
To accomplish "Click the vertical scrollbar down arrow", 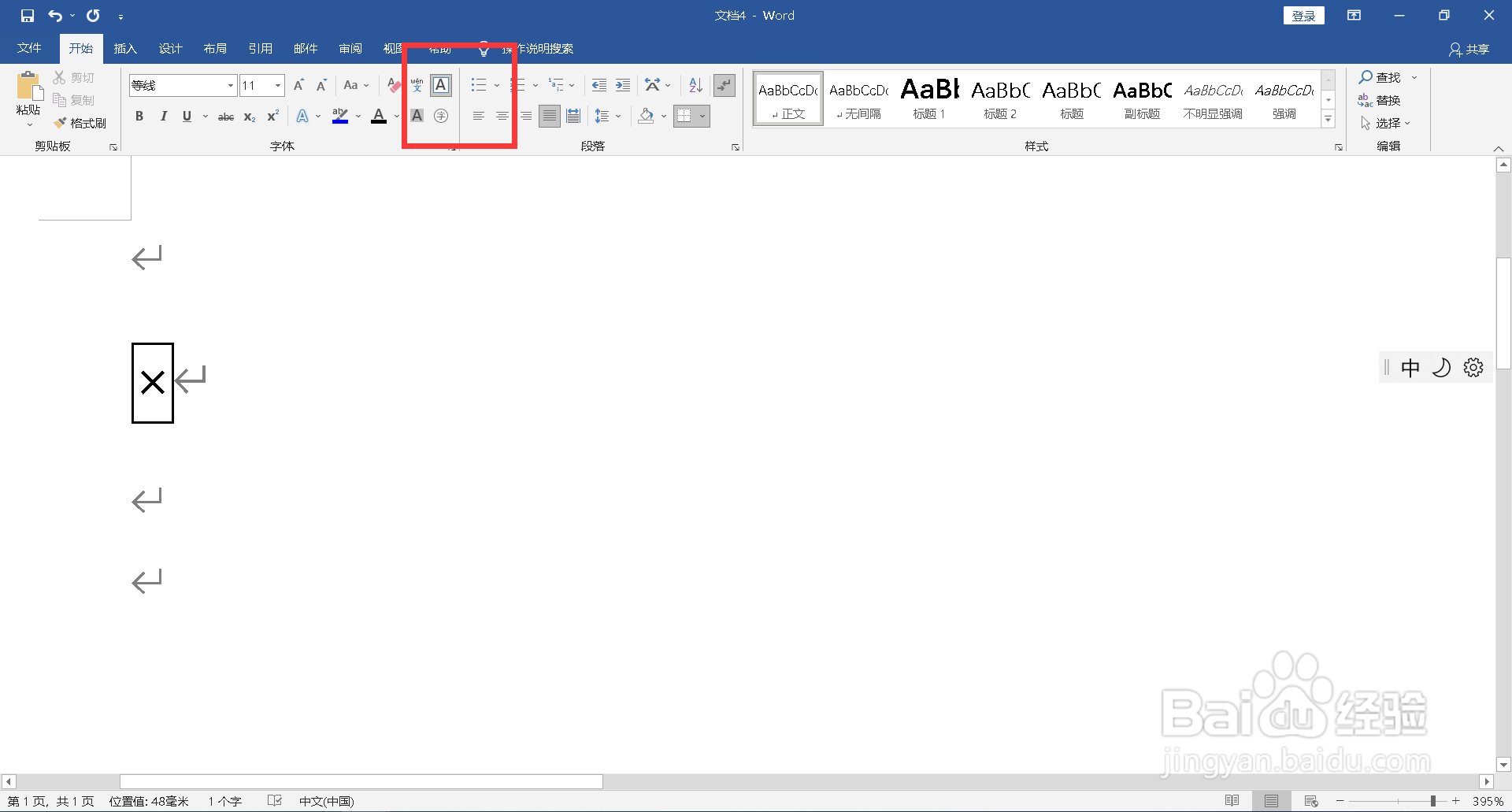I will [x=1503, y=764].
